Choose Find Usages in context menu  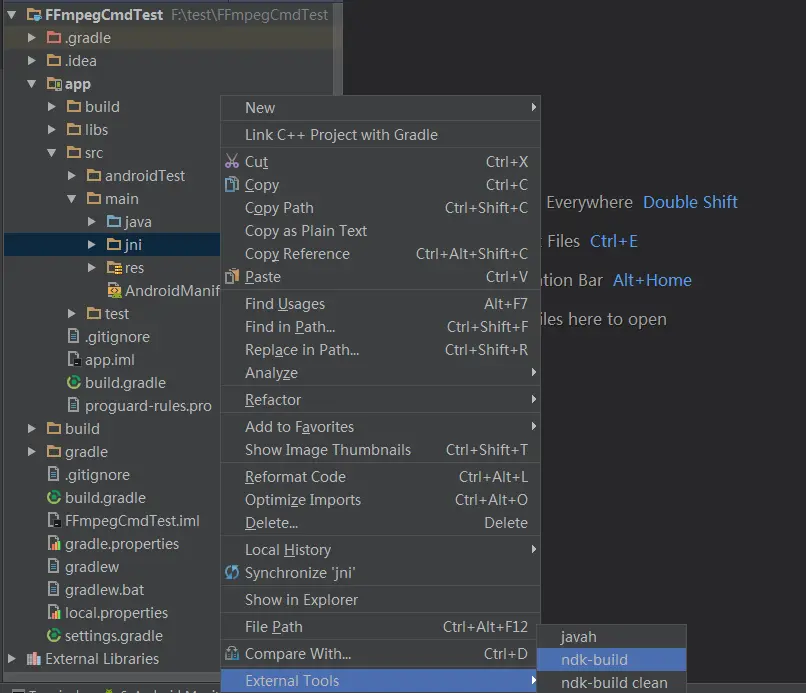pyautogui.click(x=380, y=304)
